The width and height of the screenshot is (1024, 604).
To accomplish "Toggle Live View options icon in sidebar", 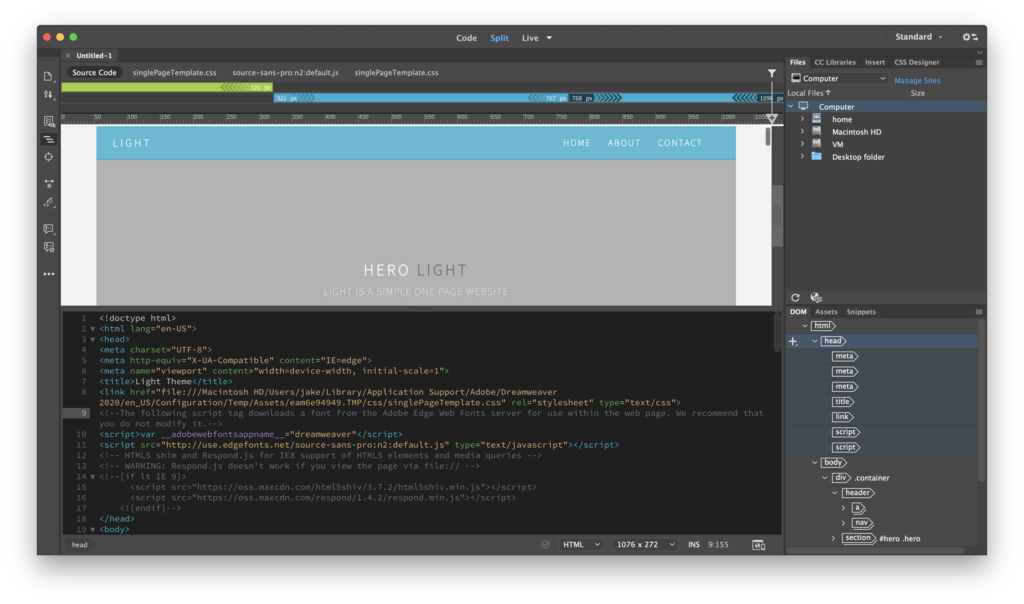I will click(48, 121).
